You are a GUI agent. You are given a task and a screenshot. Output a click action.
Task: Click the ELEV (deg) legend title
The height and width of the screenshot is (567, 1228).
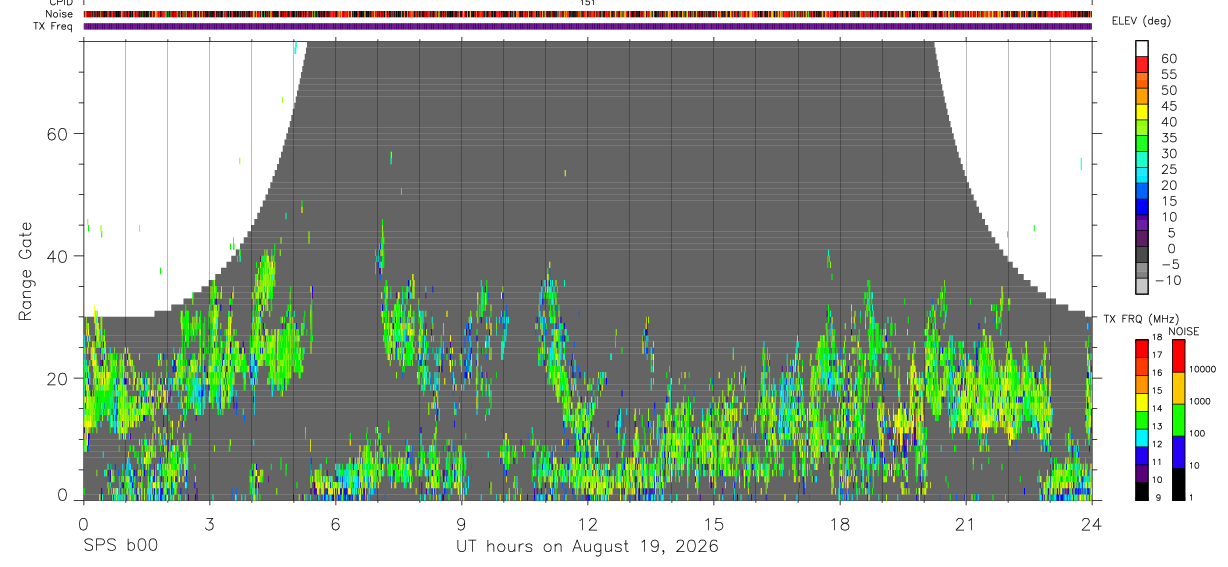point(1142,21)
